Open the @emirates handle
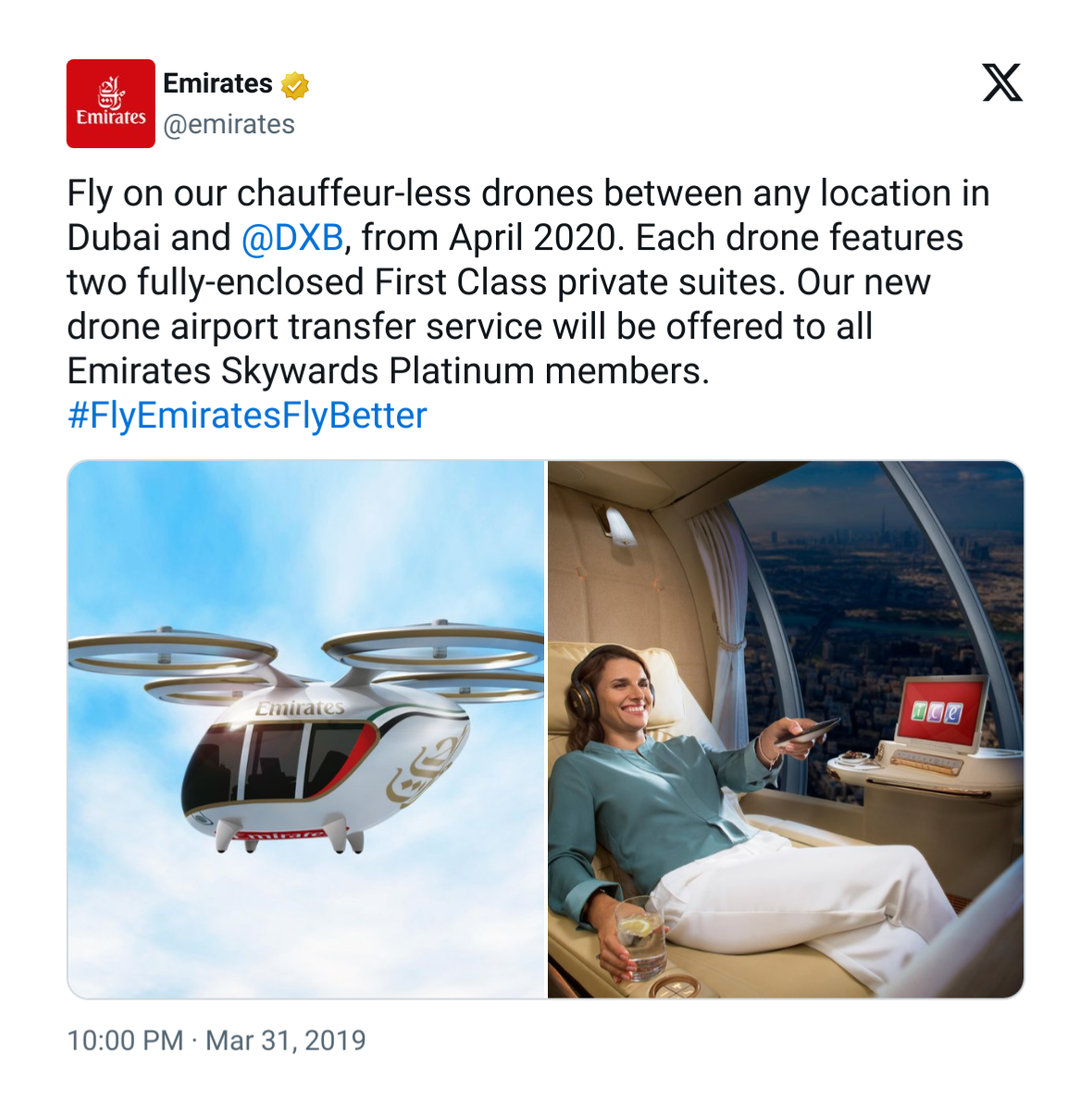The image size is (1092, 1118). pyautogui.click(x=229, y=125)
